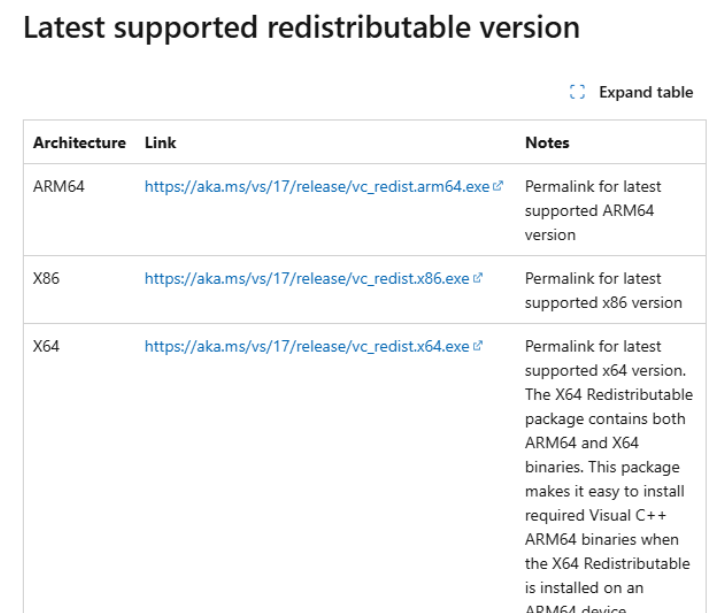Click the "Architecture" column header
Image resolution: width=719 pixels, height=613 pixels.
pyautogui.click(x=79, y=143)
